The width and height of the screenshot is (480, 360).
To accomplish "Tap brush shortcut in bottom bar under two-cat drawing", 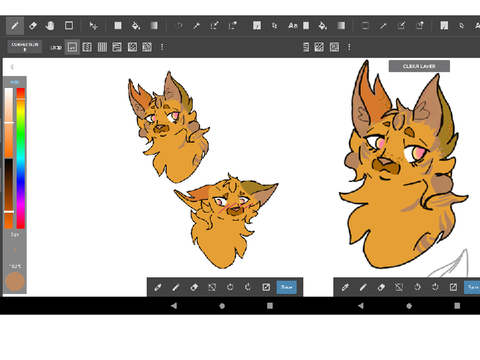I will (176, 287).
